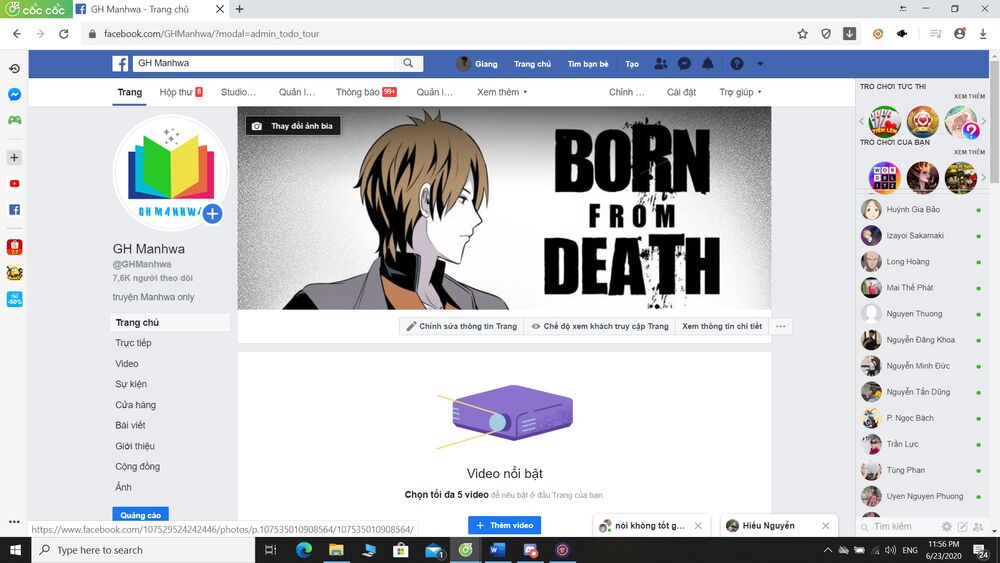Expand the account arrow menu in header
Screen dimensions: 1000x563
point(760,64)
